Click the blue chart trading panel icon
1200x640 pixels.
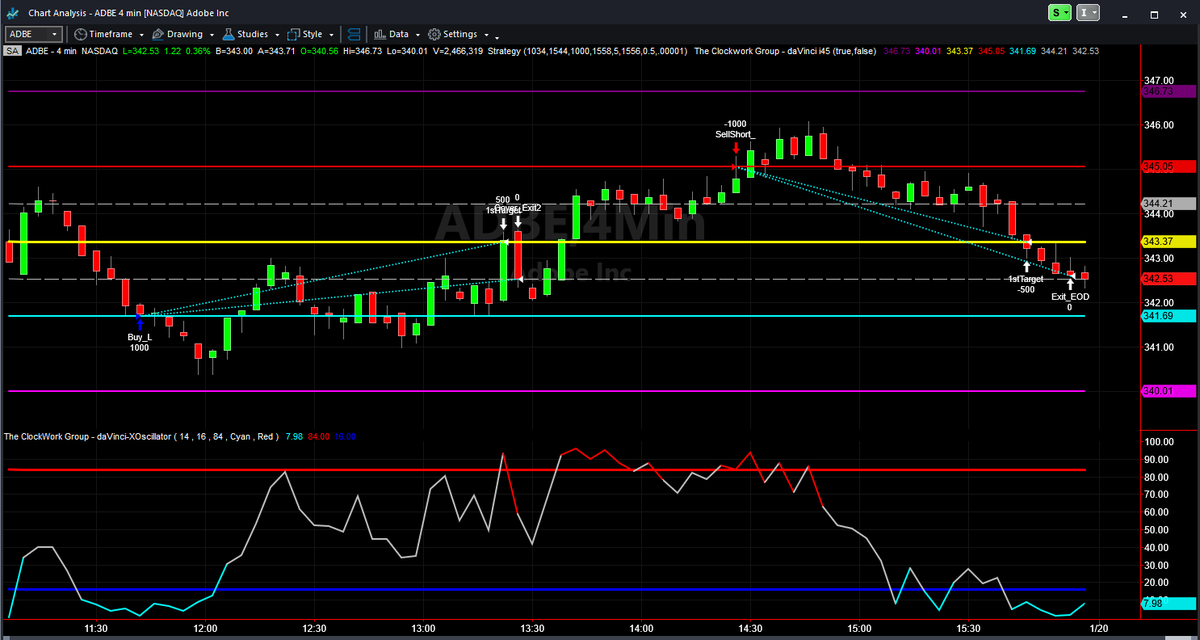[x=354, y=34]
